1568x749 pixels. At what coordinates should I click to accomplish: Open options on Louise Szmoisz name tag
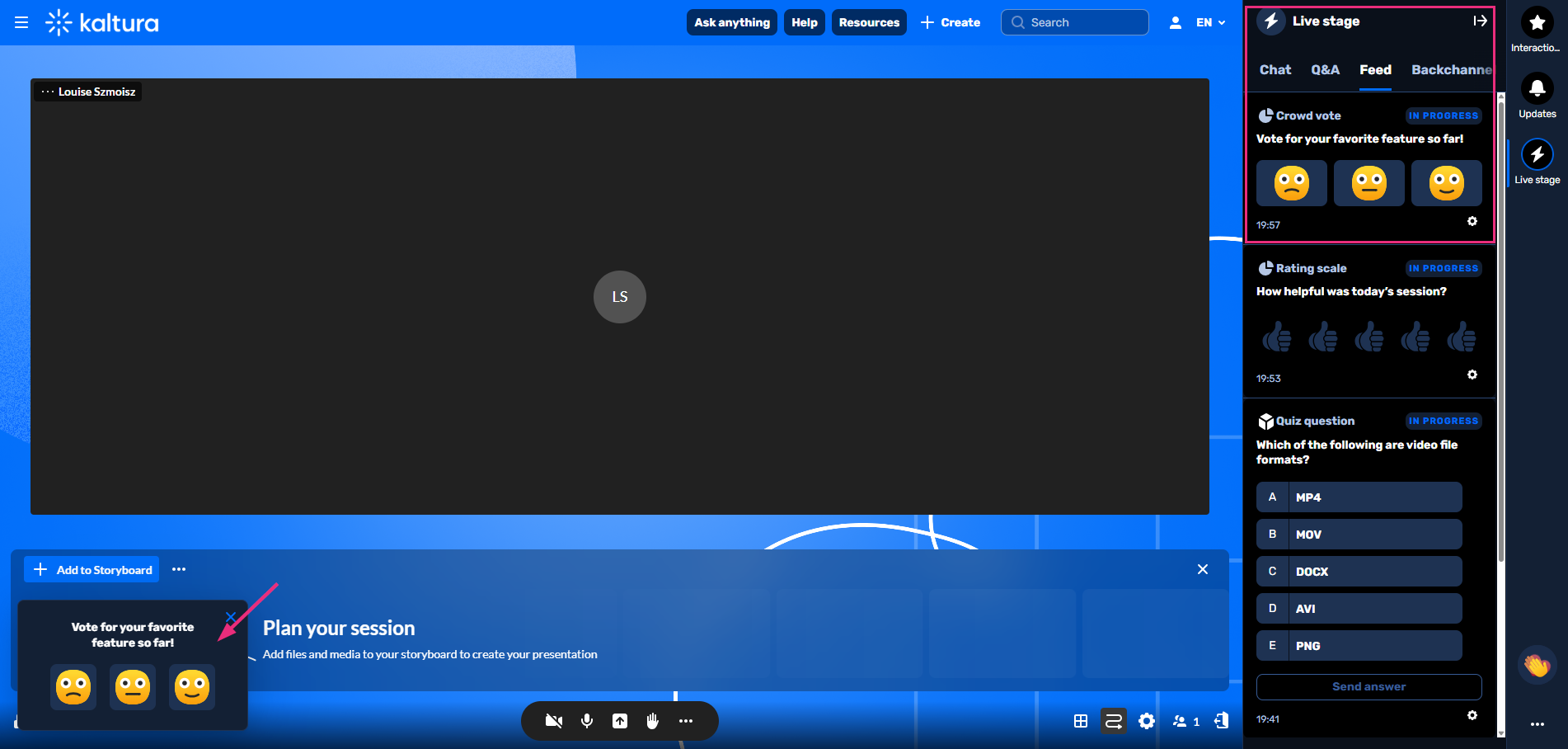pyautogui.click(x=48, y=92)
